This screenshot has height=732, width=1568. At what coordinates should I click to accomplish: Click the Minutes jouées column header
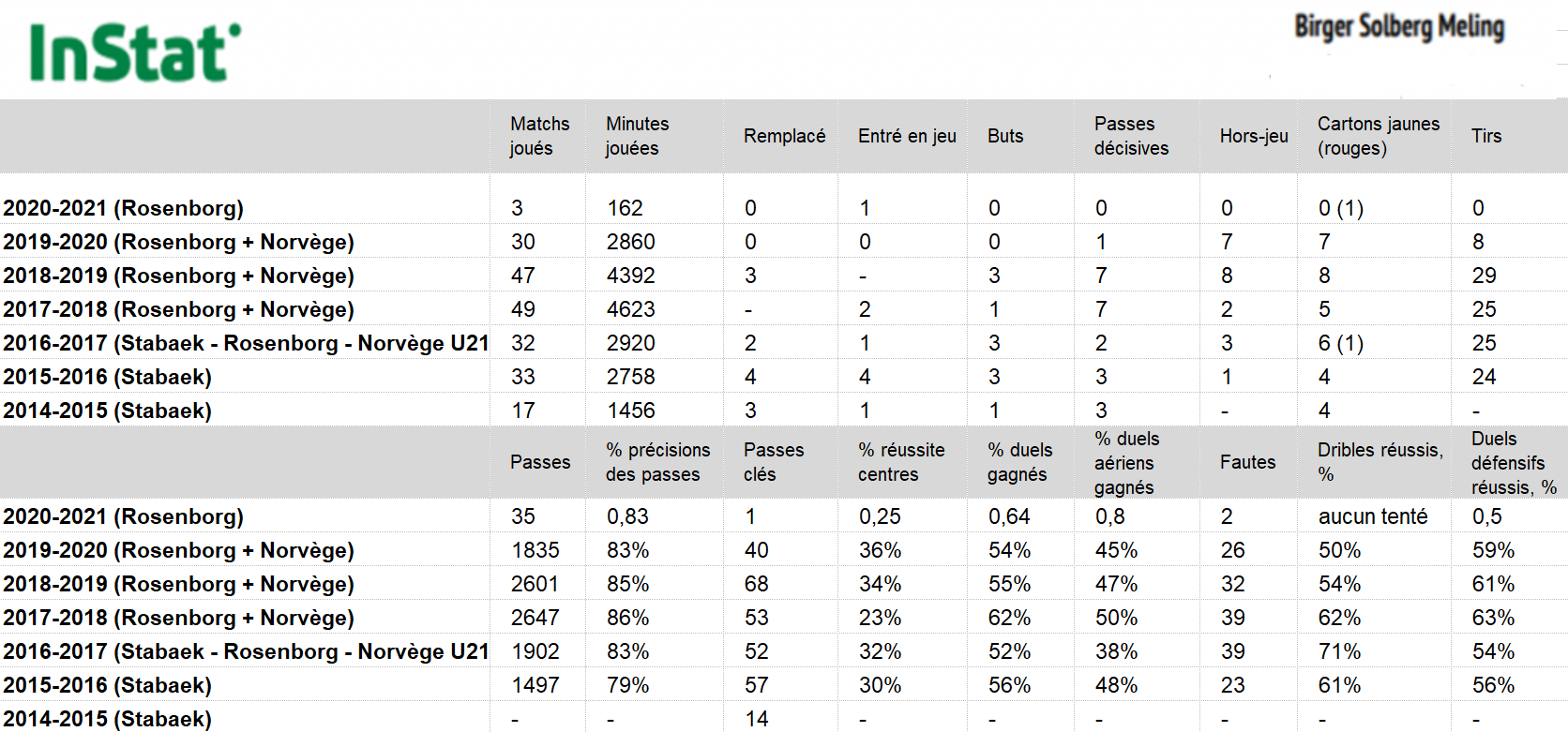(x=637, y=136)
